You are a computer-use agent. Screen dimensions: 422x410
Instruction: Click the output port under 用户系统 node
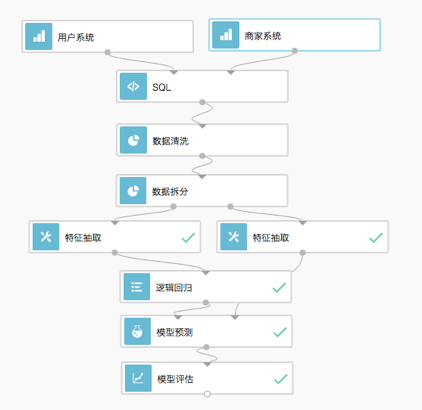107,52
